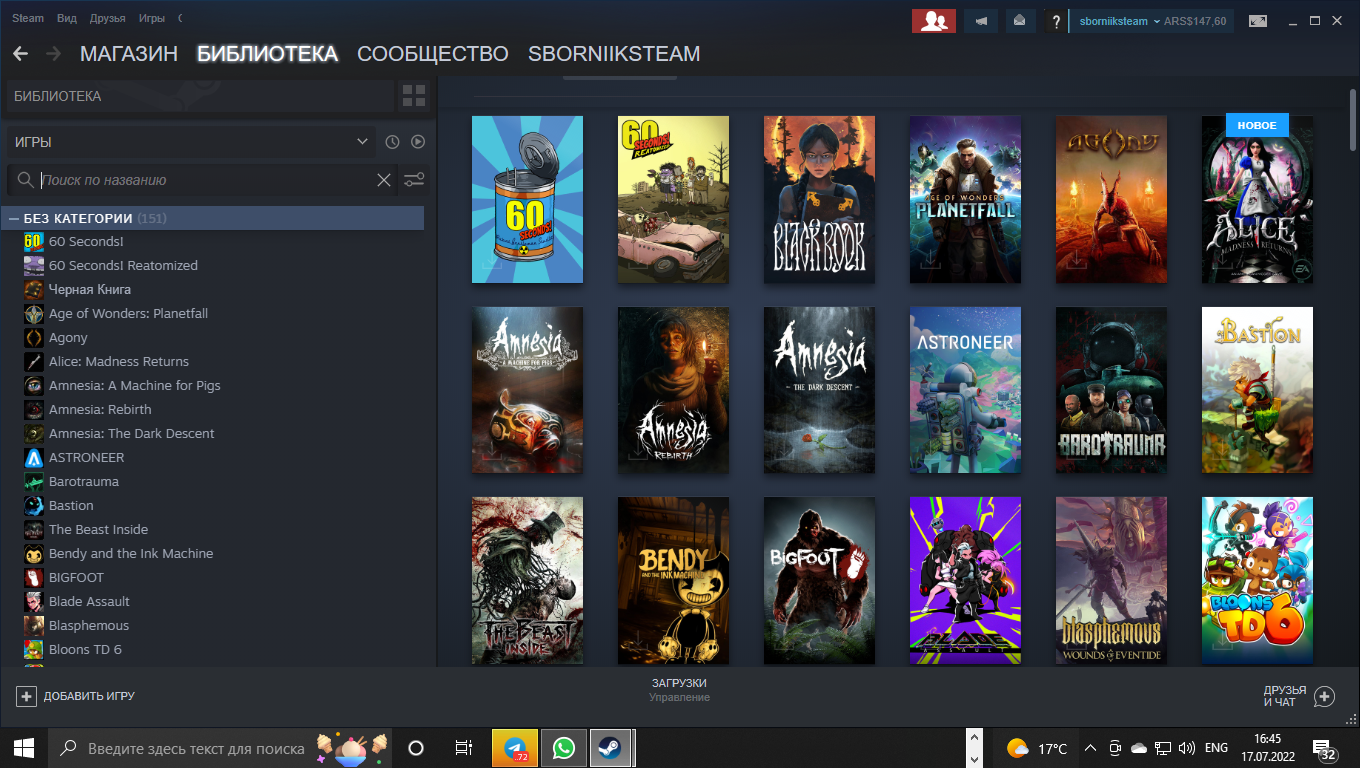Viewport: 1360px width, 768px height.
Task: Select 60 Seconds! game icon in list
Action: tap(33, 241)
